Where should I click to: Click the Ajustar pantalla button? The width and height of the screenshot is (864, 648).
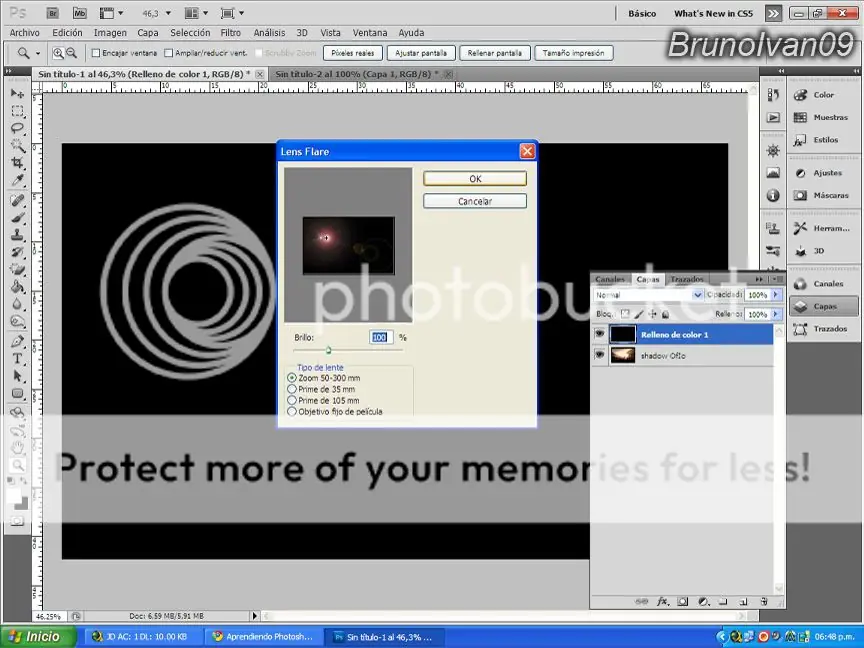pyautogui.click(x=421, y=53)
